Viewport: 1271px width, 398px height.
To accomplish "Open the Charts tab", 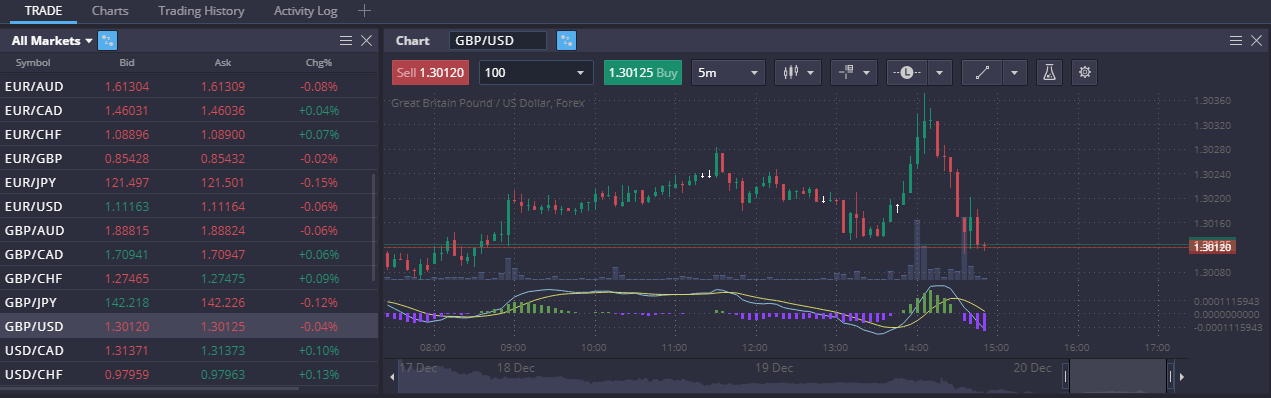I will point(109,11).
